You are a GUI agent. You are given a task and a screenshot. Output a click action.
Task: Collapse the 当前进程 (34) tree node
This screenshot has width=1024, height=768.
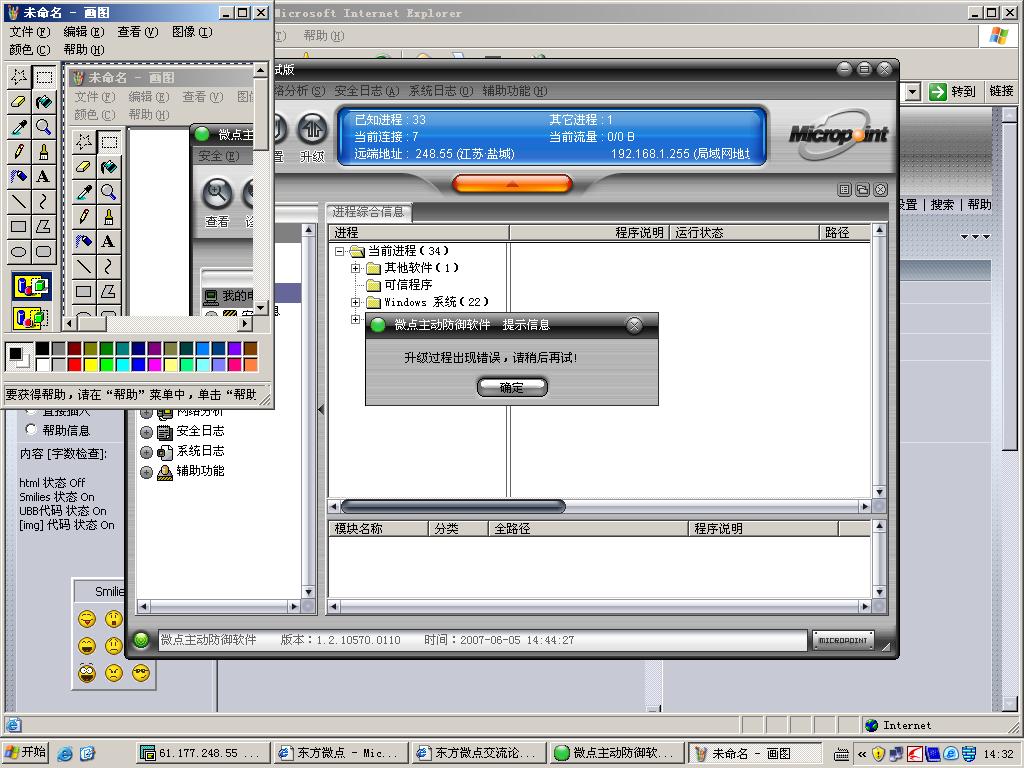point(339,251)
